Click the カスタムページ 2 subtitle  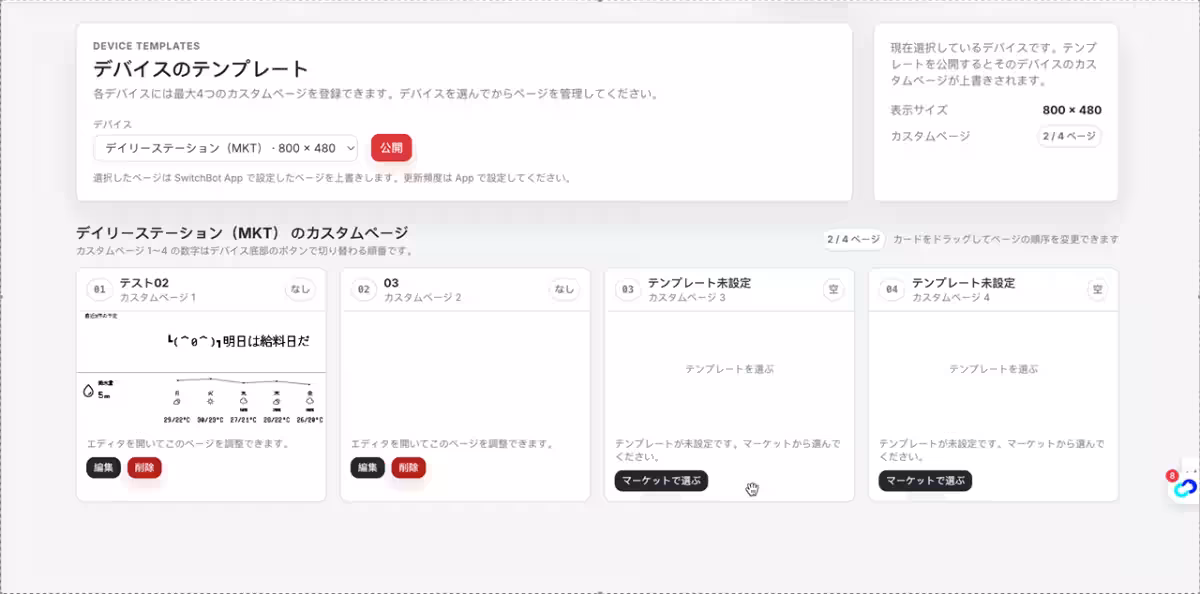[422, 298]
